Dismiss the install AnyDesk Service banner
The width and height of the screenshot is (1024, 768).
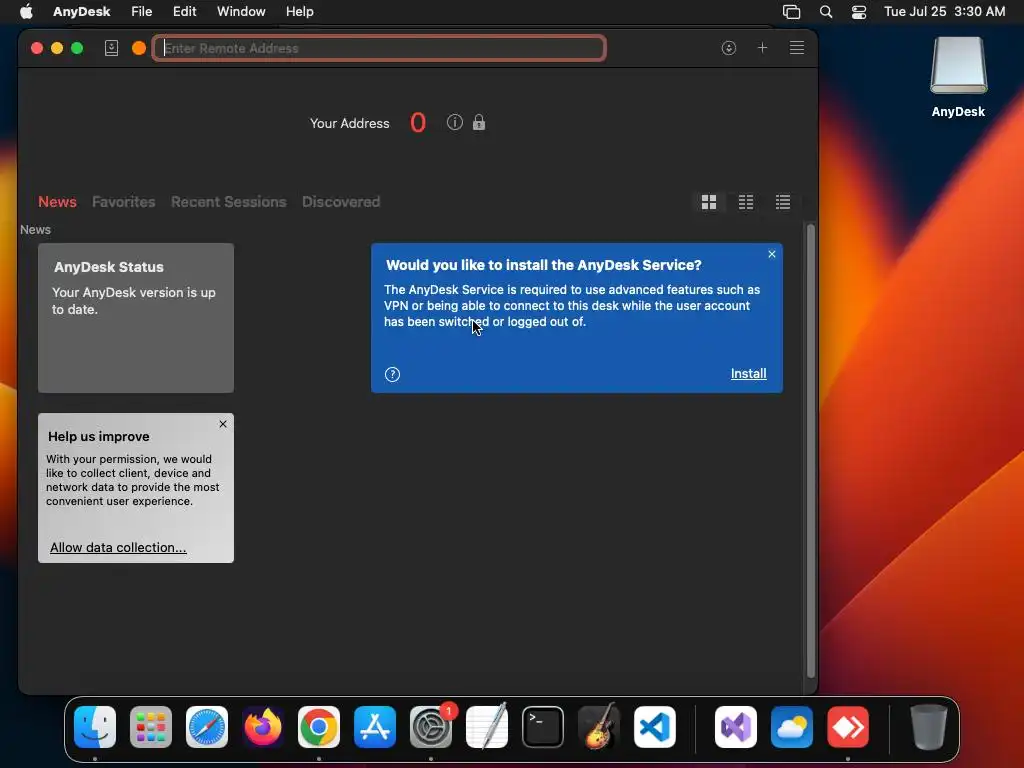(x=772, y=254)
